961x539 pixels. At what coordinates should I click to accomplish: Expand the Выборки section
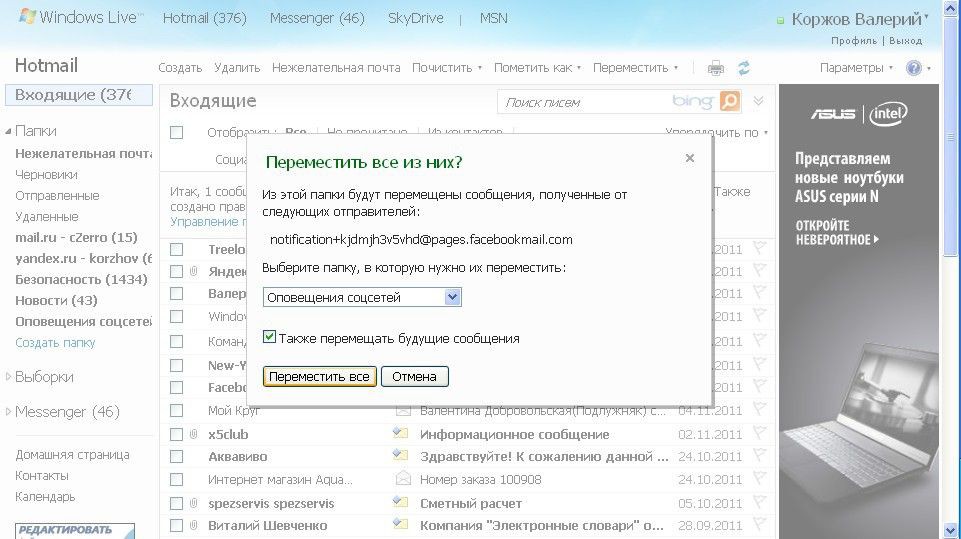(8, 377)
